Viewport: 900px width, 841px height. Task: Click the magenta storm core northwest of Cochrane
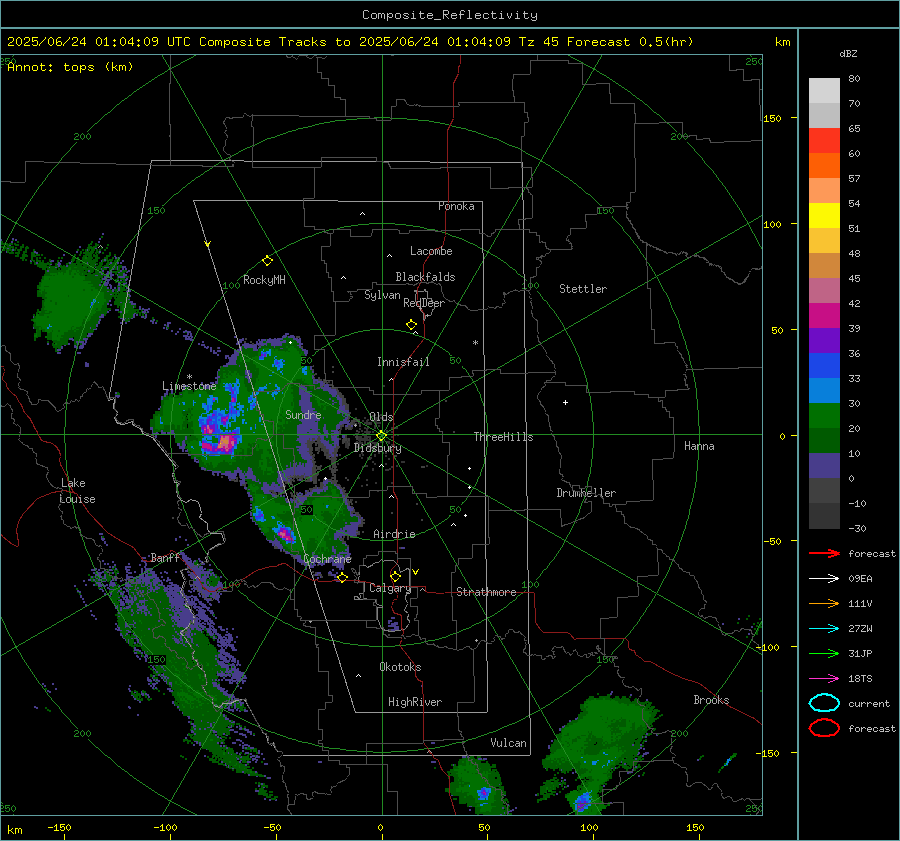[x=284, y=534]
